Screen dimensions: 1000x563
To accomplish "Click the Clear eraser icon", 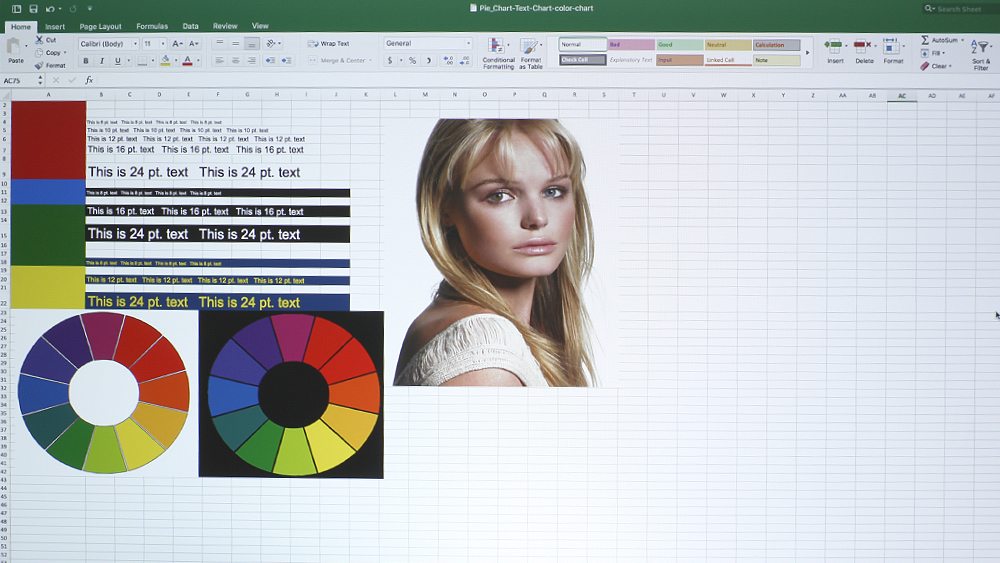I will point(925,66).
